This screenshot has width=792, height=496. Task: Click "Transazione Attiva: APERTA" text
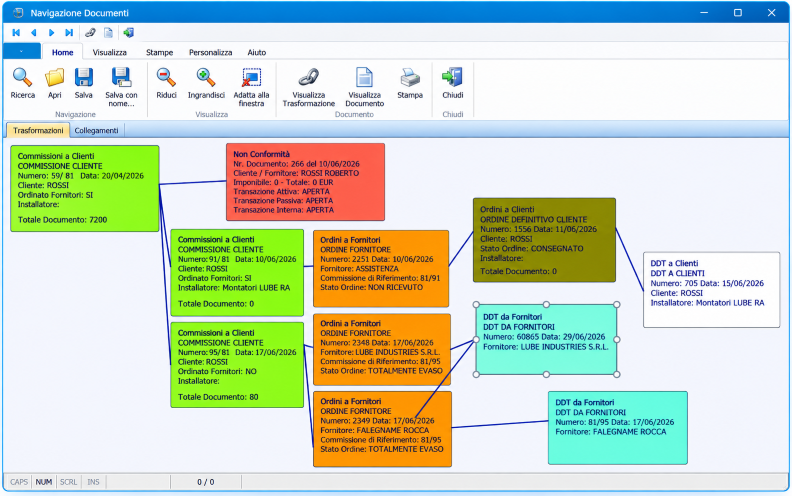tap(281, 191)
